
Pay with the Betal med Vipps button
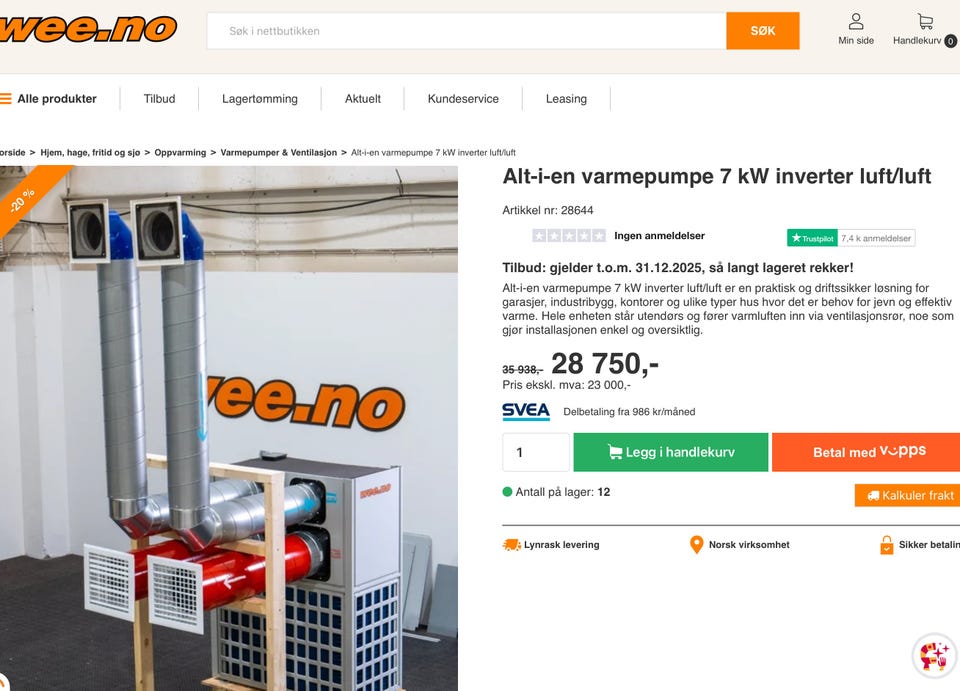(x=866, y=452)
